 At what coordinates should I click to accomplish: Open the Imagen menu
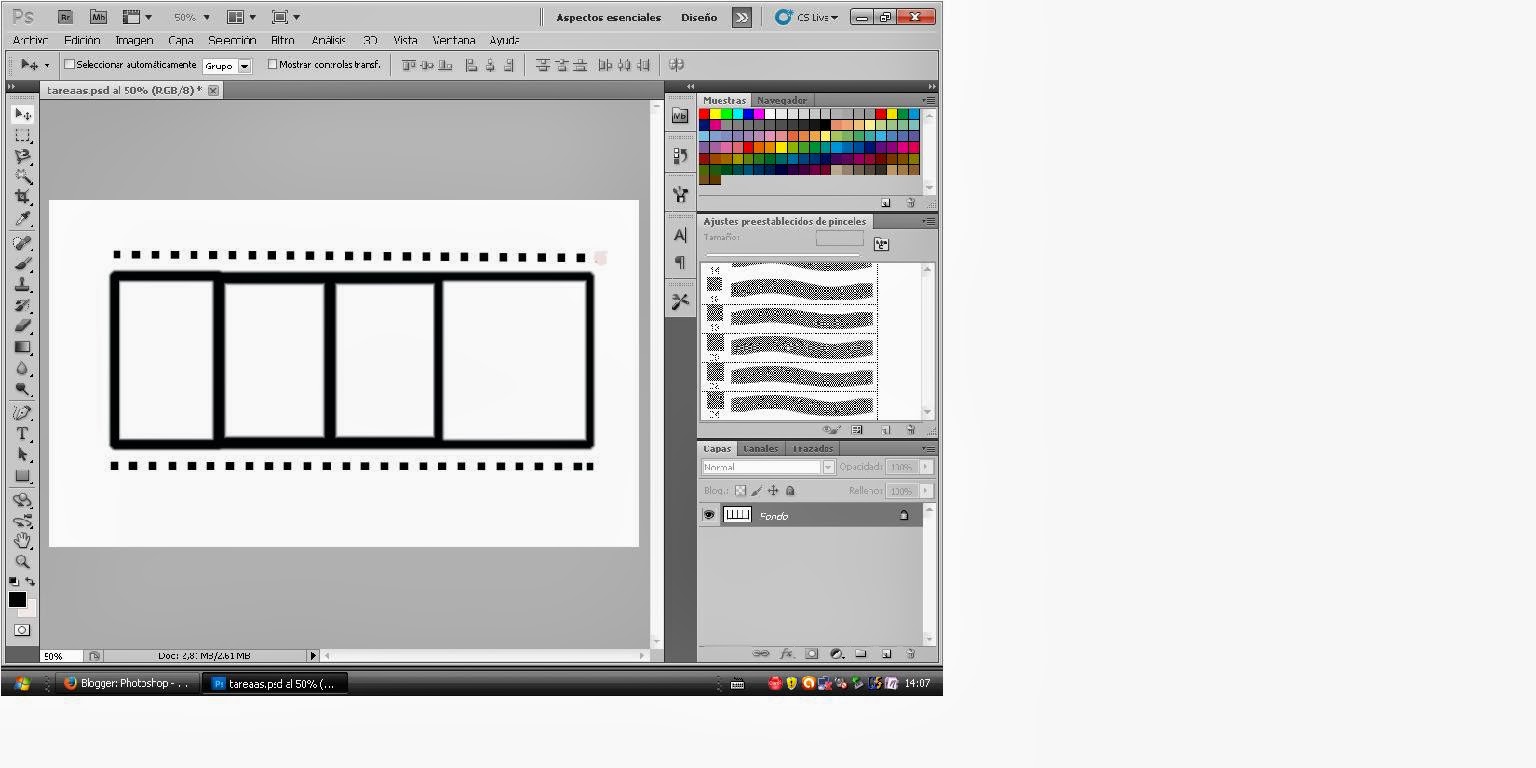point(134,40)
